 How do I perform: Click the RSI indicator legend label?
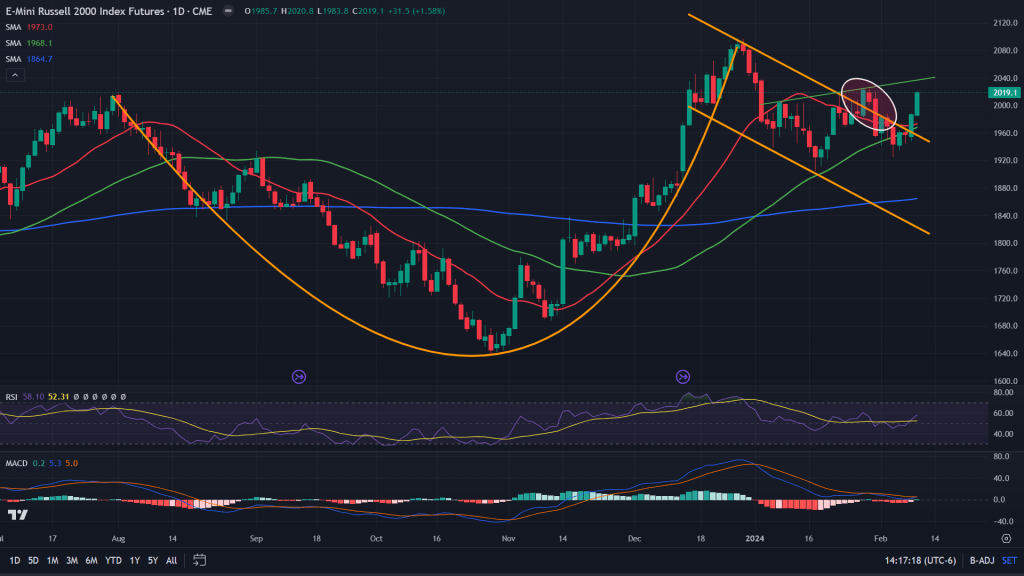pyautogui.click(x=12, y=397)
